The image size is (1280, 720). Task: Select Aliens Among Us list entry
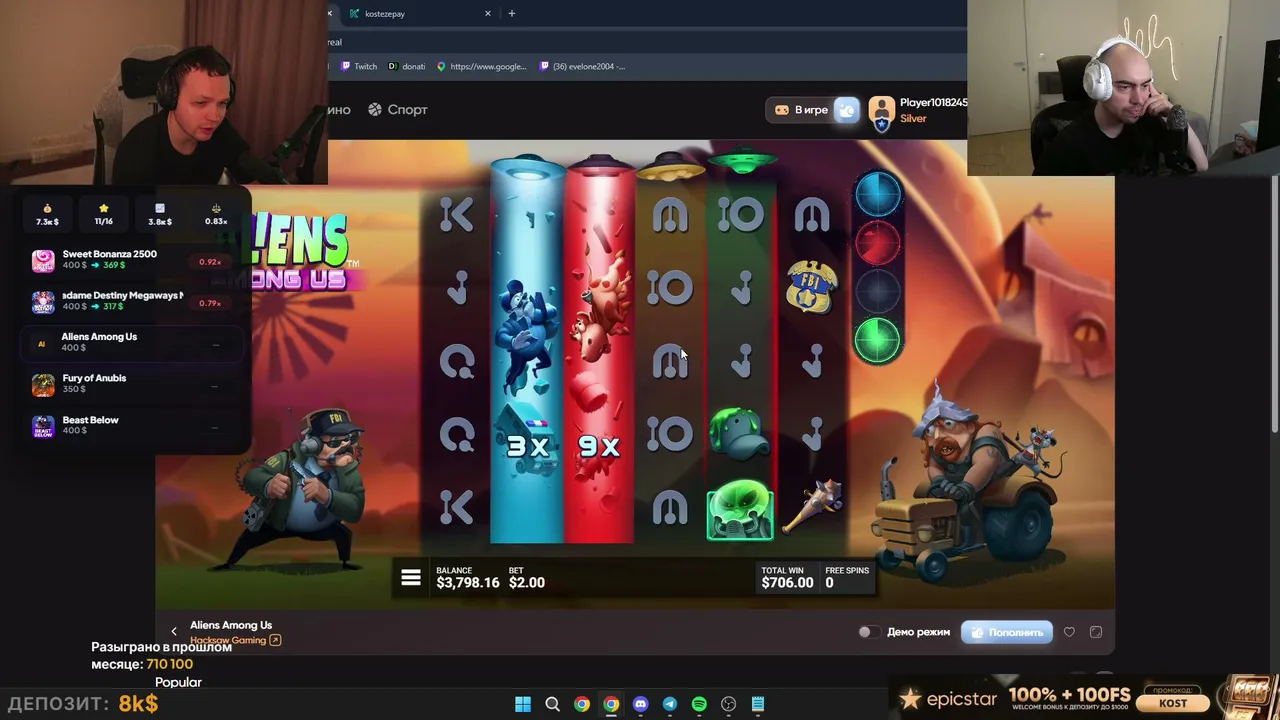click(x=130, y=343)
